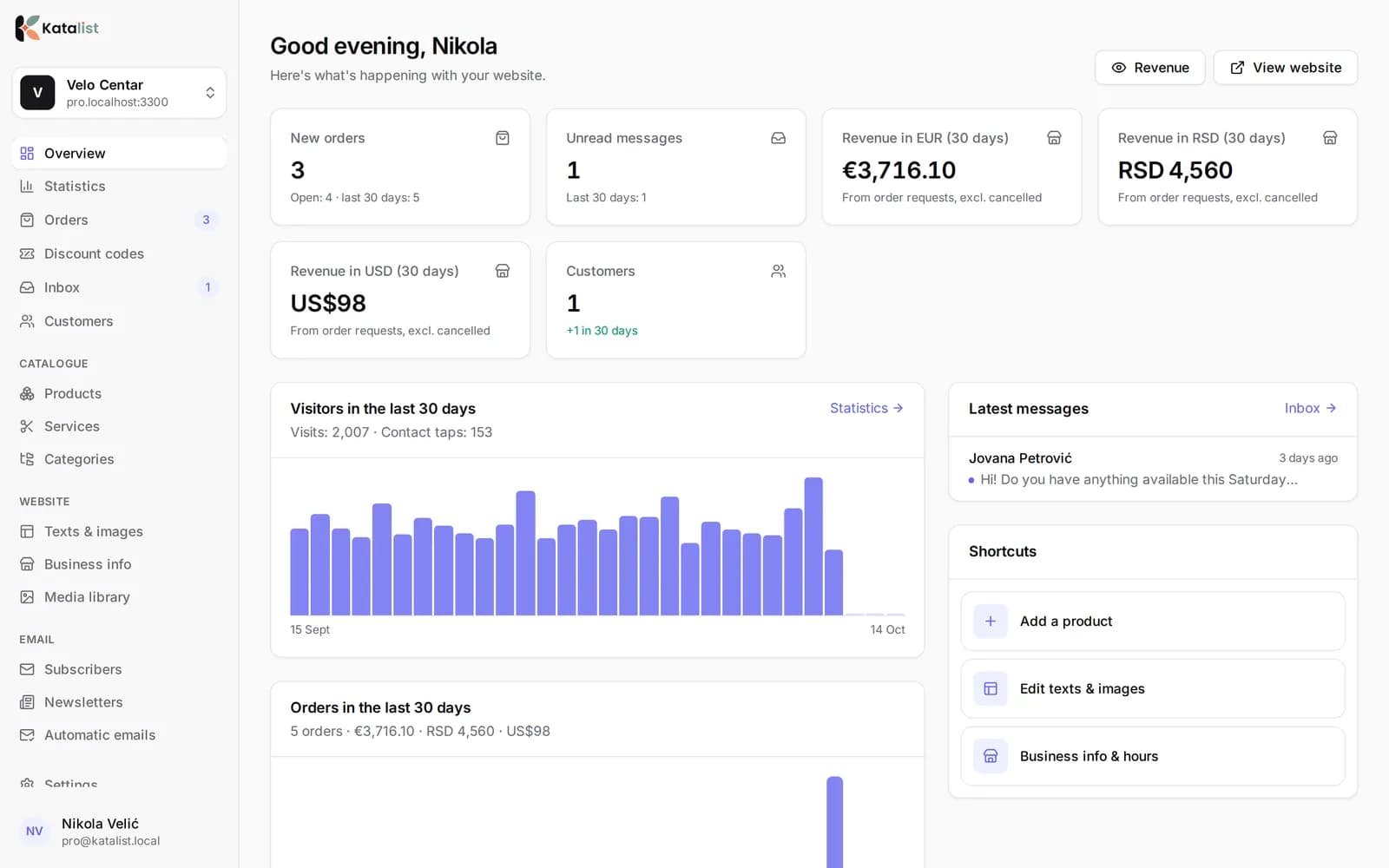
Task: Open Nikola Velić account menu
Action: [x=119, y=832]
